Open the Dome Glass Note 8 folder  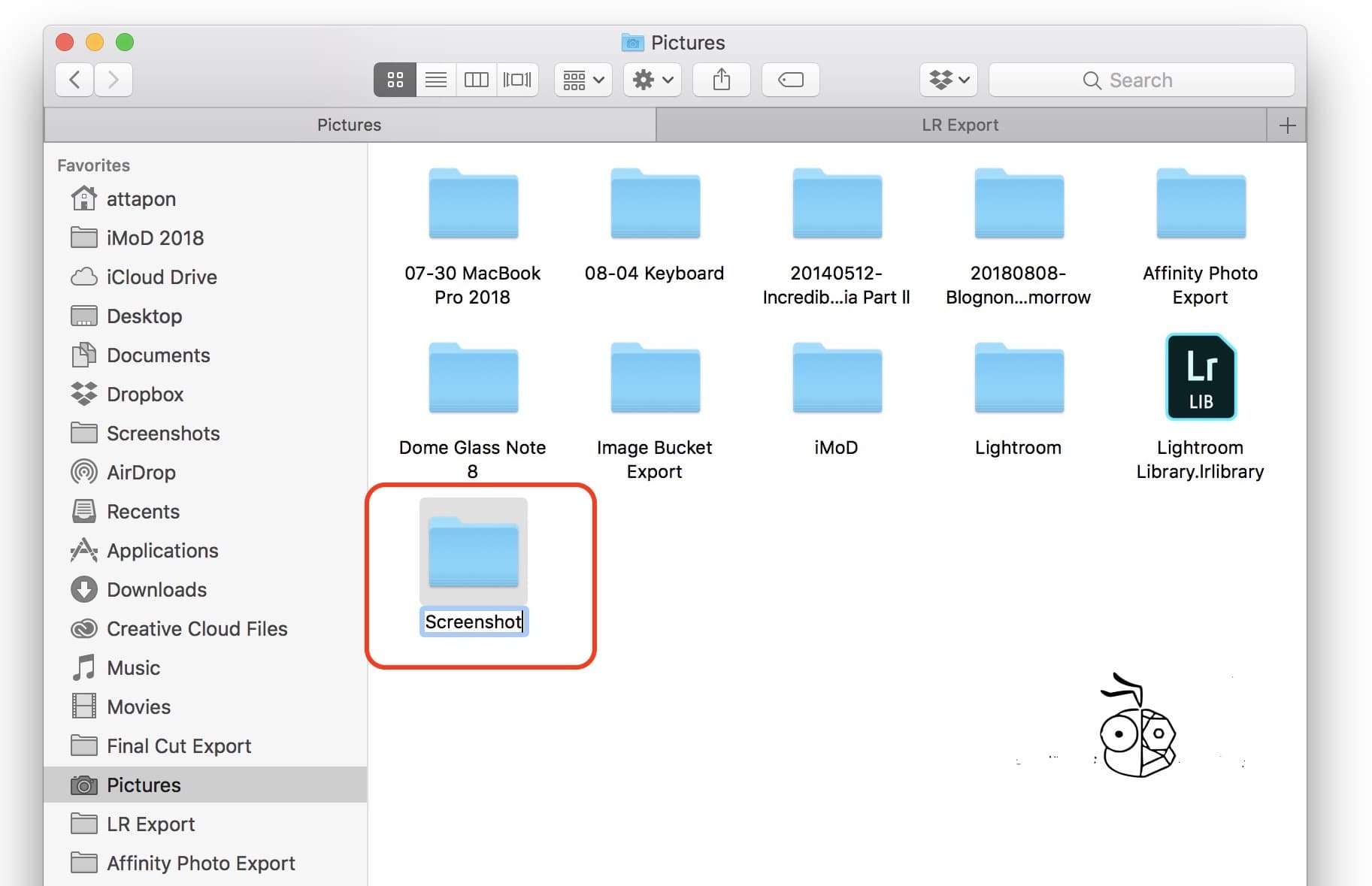tap(473, 379)
